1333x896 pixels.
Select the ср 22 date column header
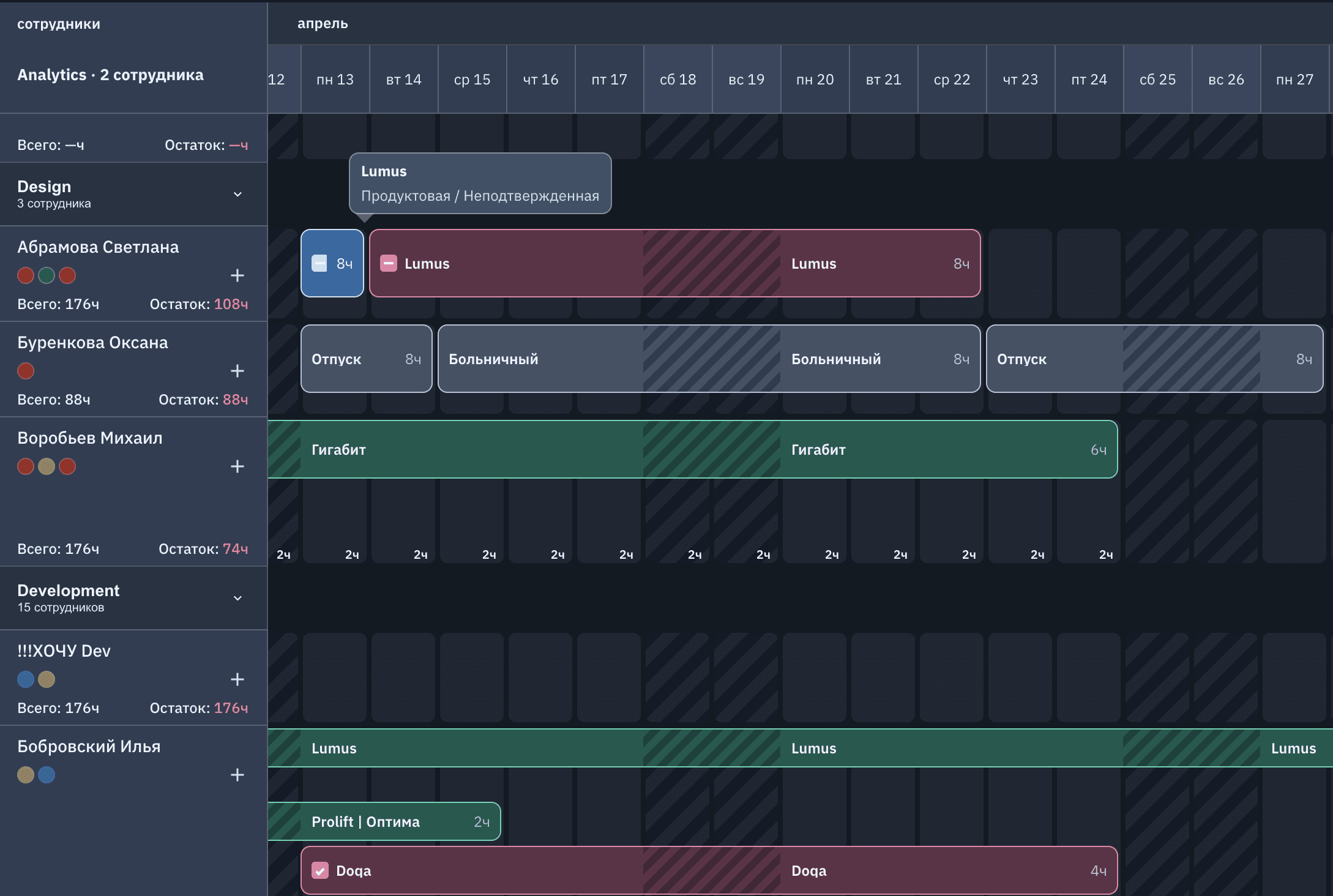(x=952, y=79)
